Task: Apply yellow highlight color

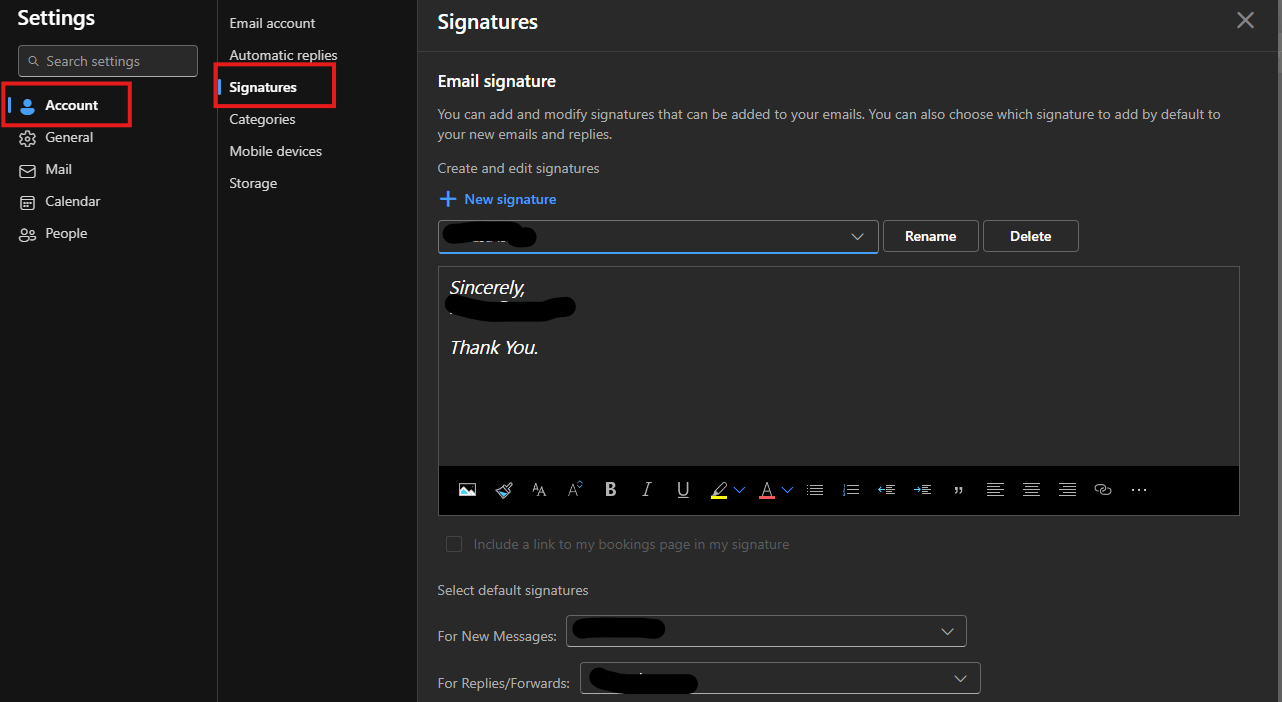Action: [x=718, y=490]
